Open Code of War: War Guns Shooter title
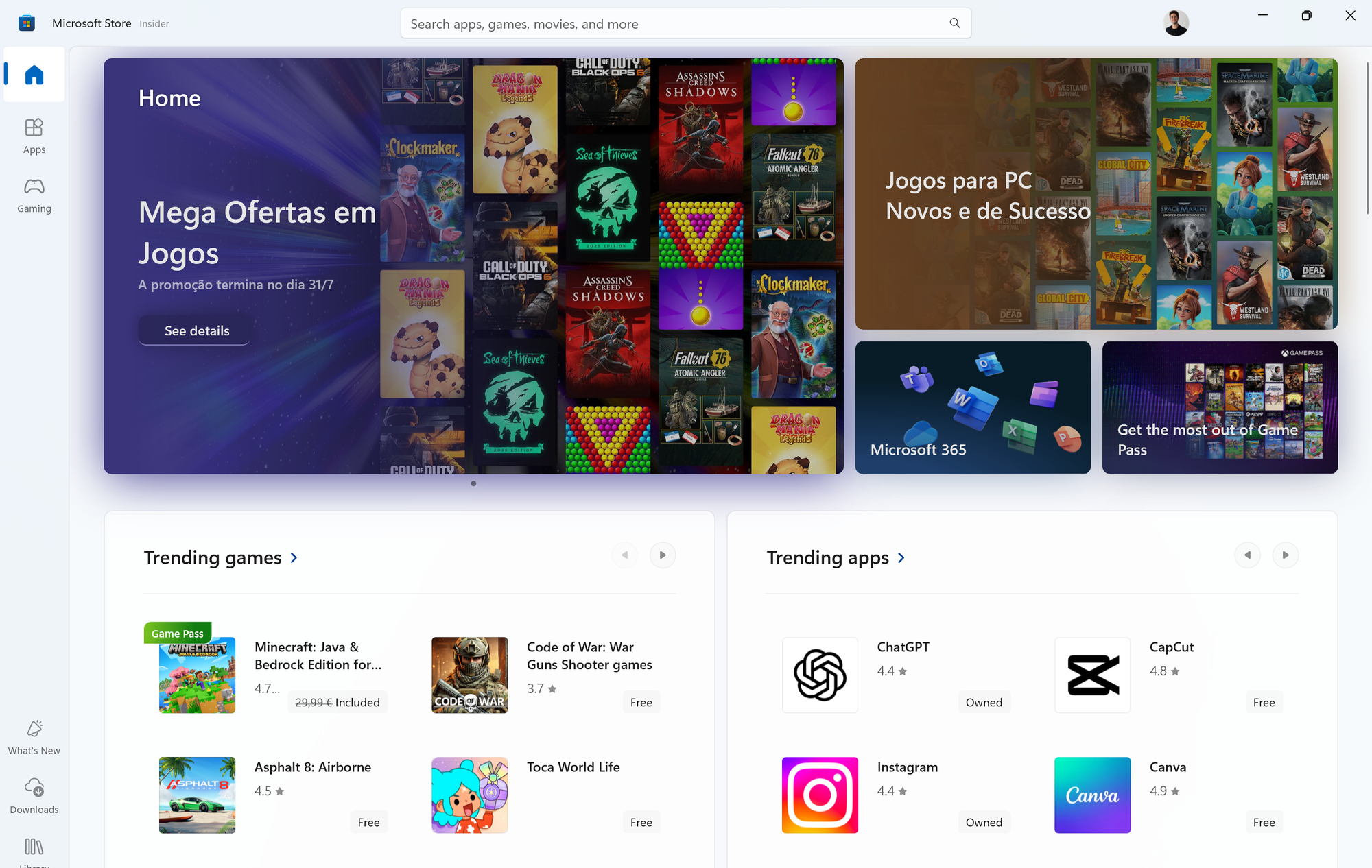This screenshot has width=1372, height=868. point(589,655)
